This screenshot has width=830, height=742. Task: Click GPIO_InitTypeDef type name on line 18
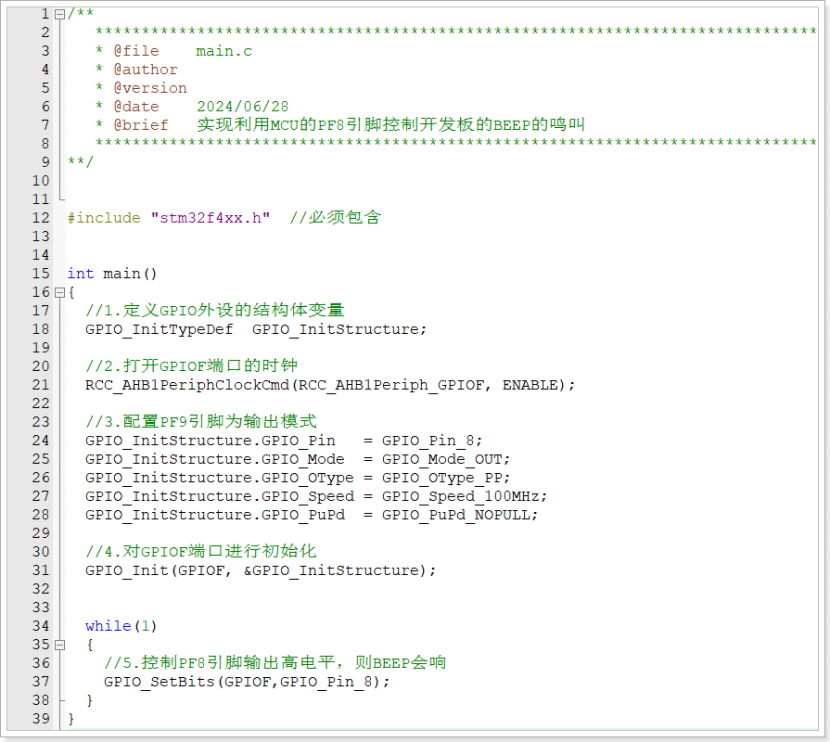[159, 329]
